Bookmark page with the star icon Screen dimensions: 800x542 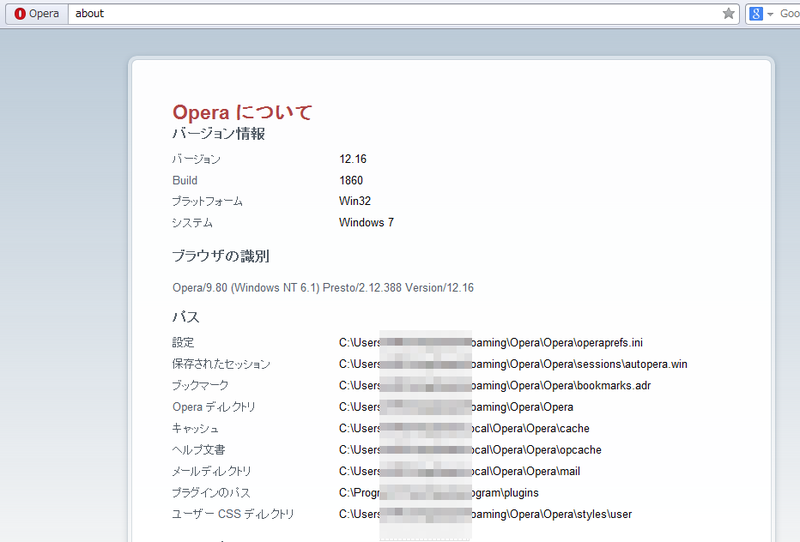[x=729, y=14]
